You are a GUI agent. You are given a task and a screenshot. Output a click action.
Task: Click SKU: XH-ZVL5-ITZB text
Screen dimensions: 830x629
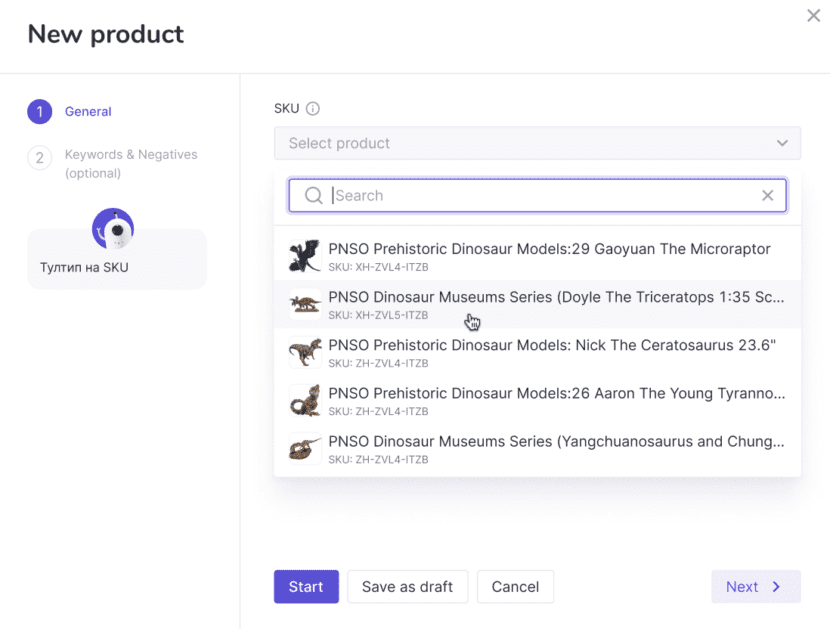click(x=378, y=316)
